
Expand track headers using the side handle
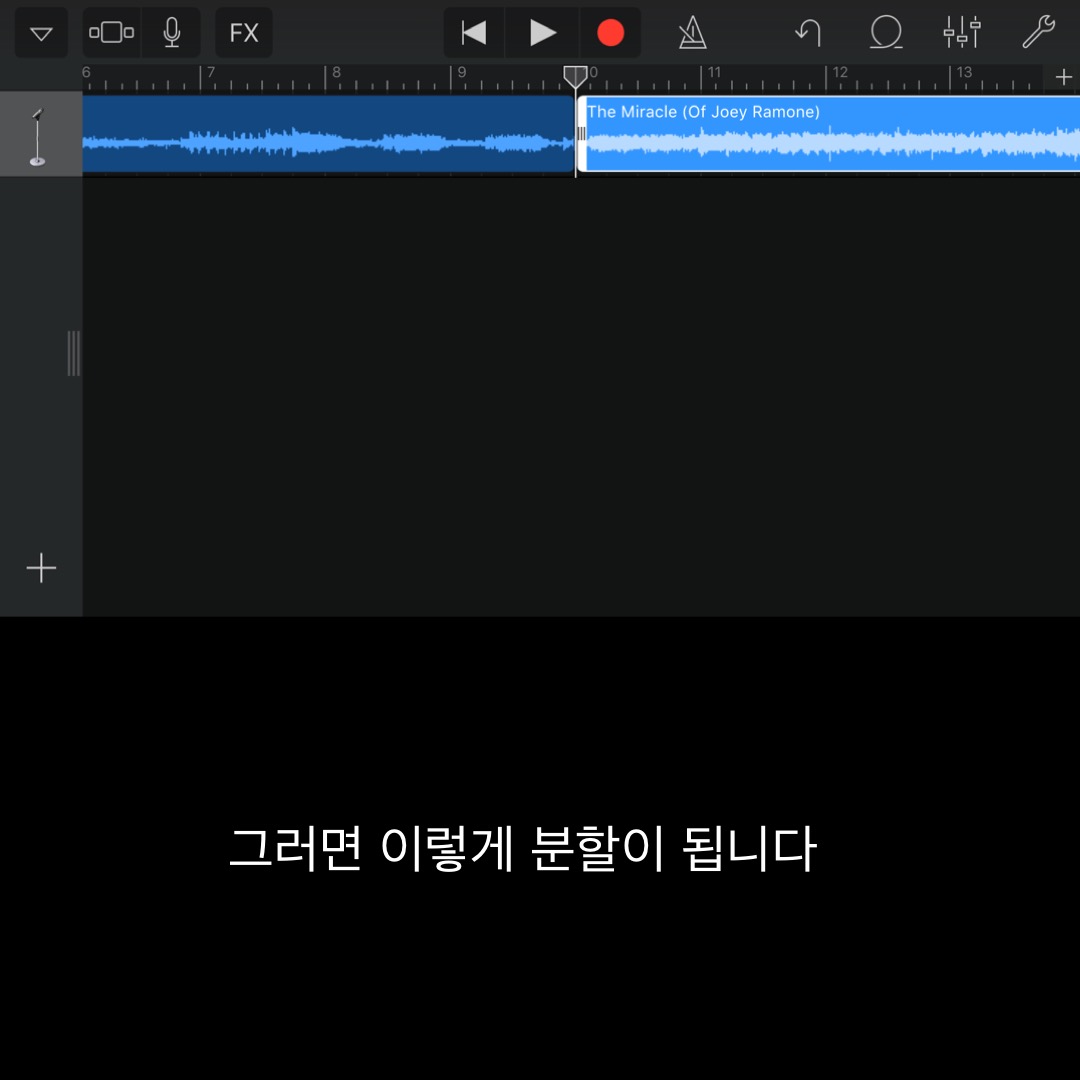(74, 353)
